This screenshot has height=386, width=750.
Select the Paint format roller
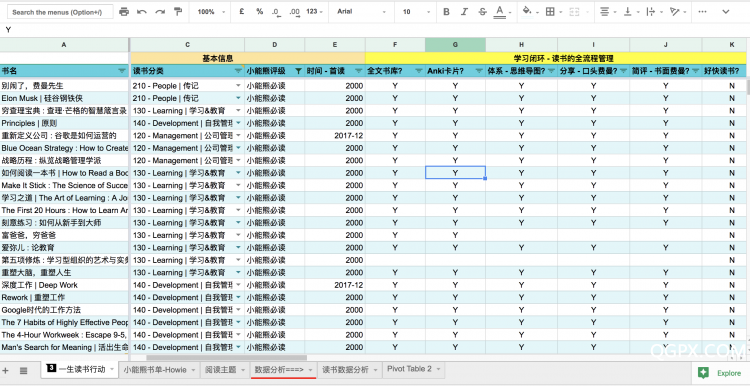pyautogui.click(x=178, y=12)
